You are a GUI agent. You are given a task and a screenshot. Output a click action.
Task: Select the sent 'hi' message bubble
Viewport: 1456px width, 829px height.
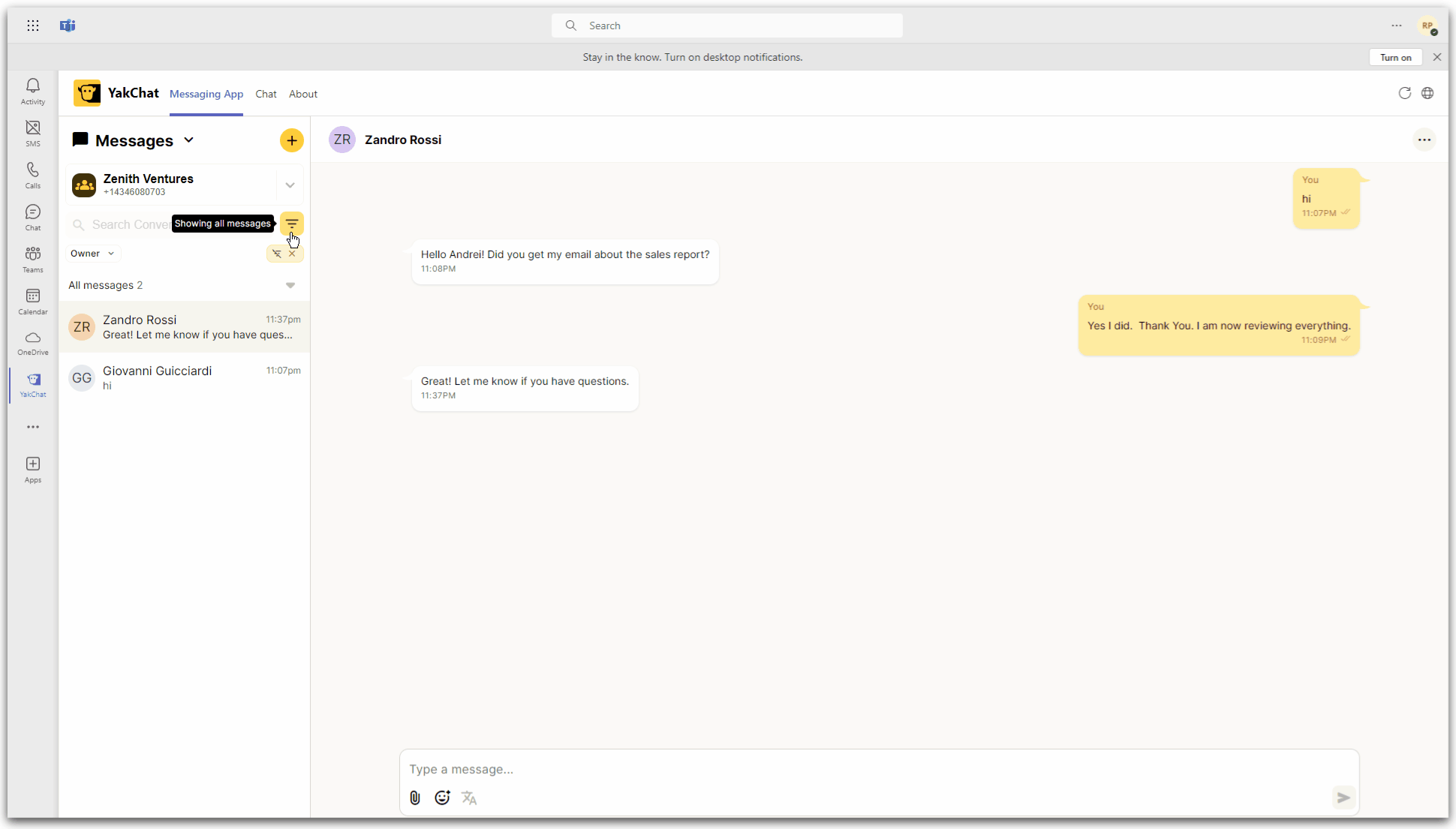click(1326, 199)
